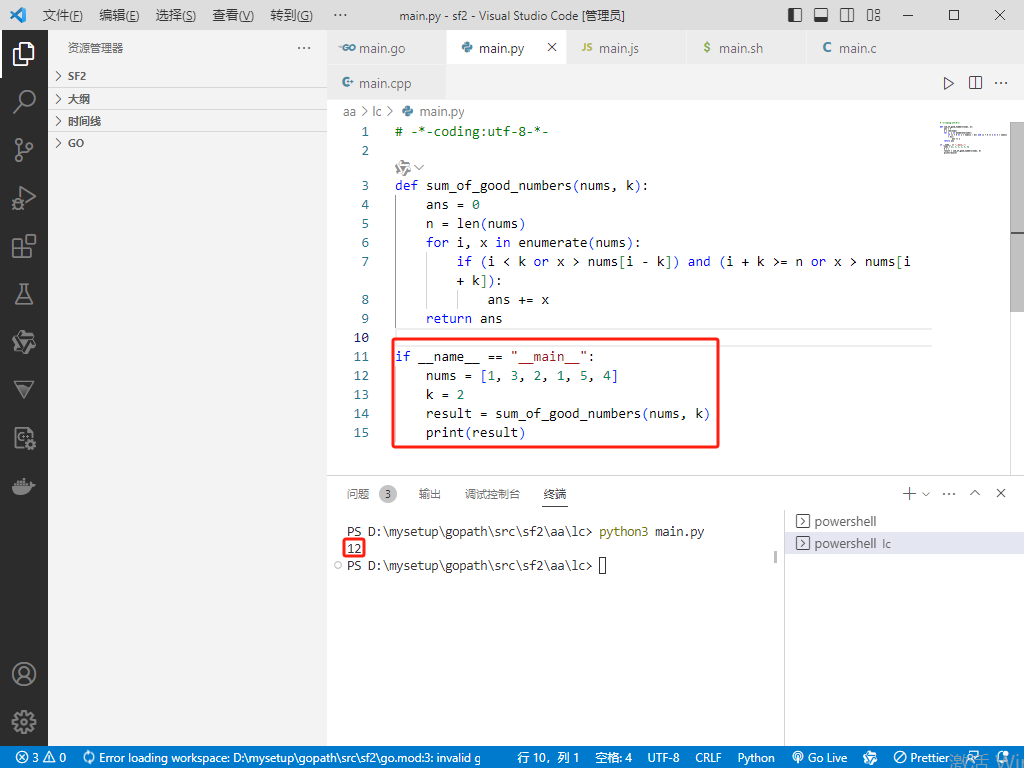Image resolution: width=1024 pixels, height=768 pixels.
Task: Open the 编辑(E) menu
Action: coord(119,15)
